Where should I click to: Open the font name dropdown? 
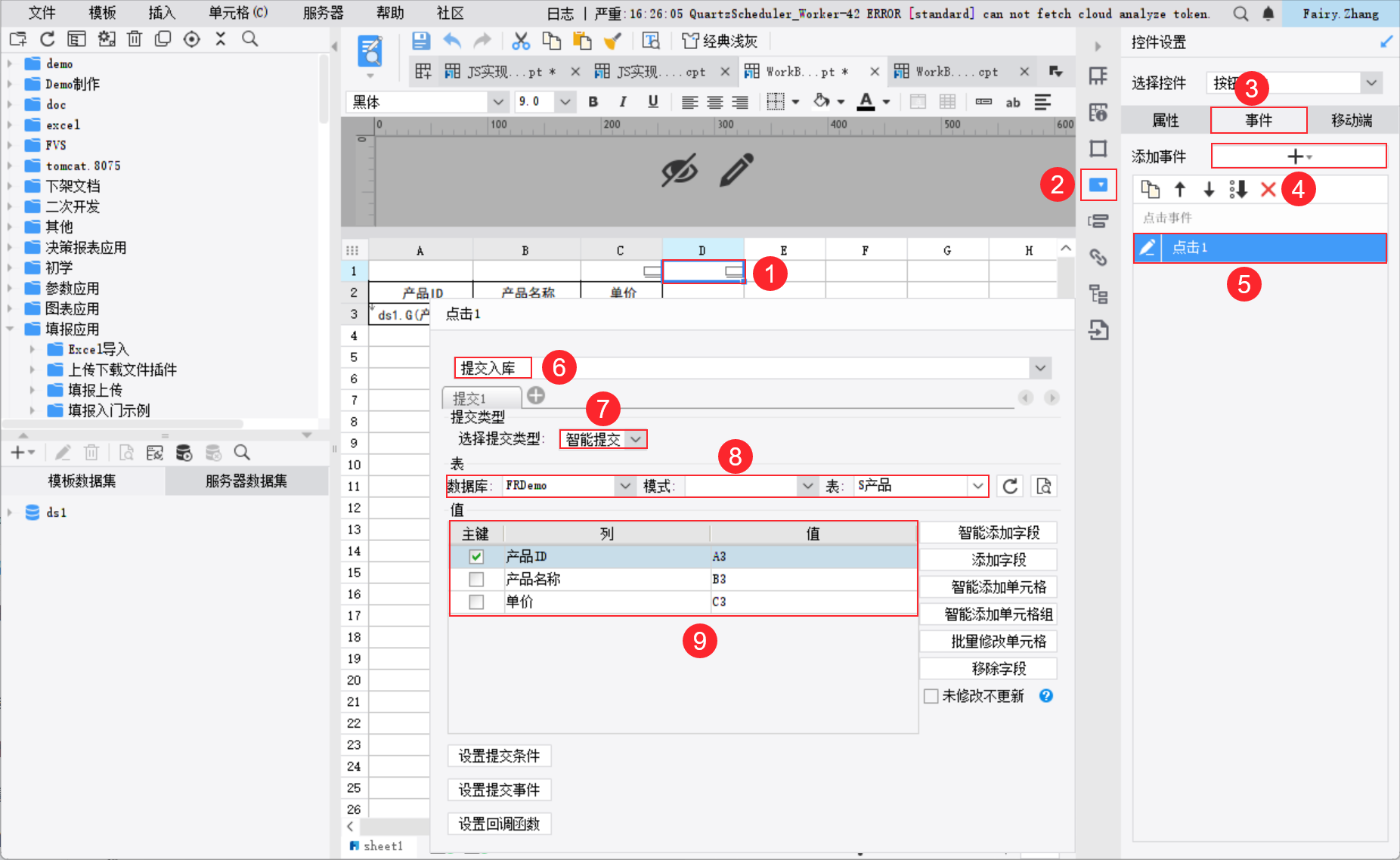pyautogui.click(x=497, y=102)
